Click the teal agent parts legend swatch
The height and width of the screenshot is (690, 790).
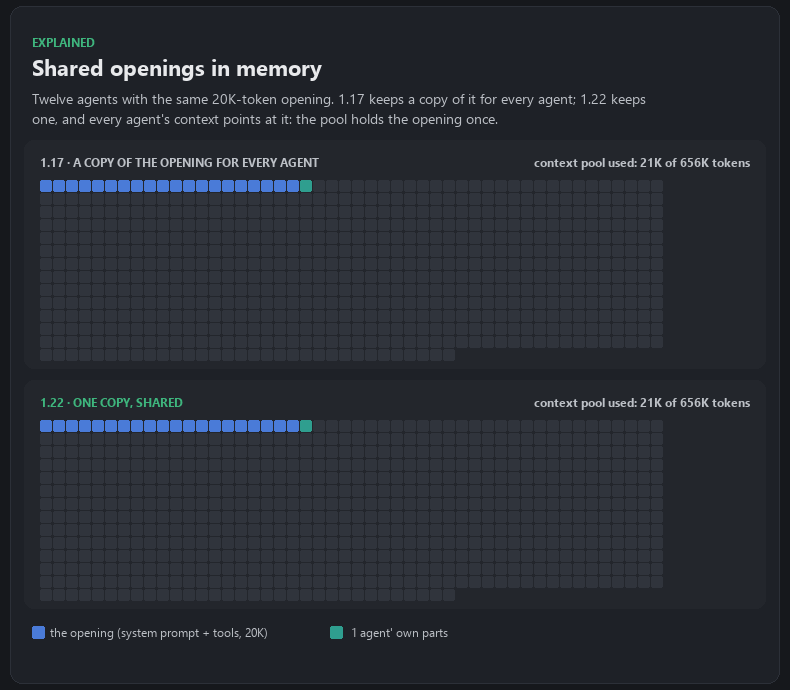point(337,633)
